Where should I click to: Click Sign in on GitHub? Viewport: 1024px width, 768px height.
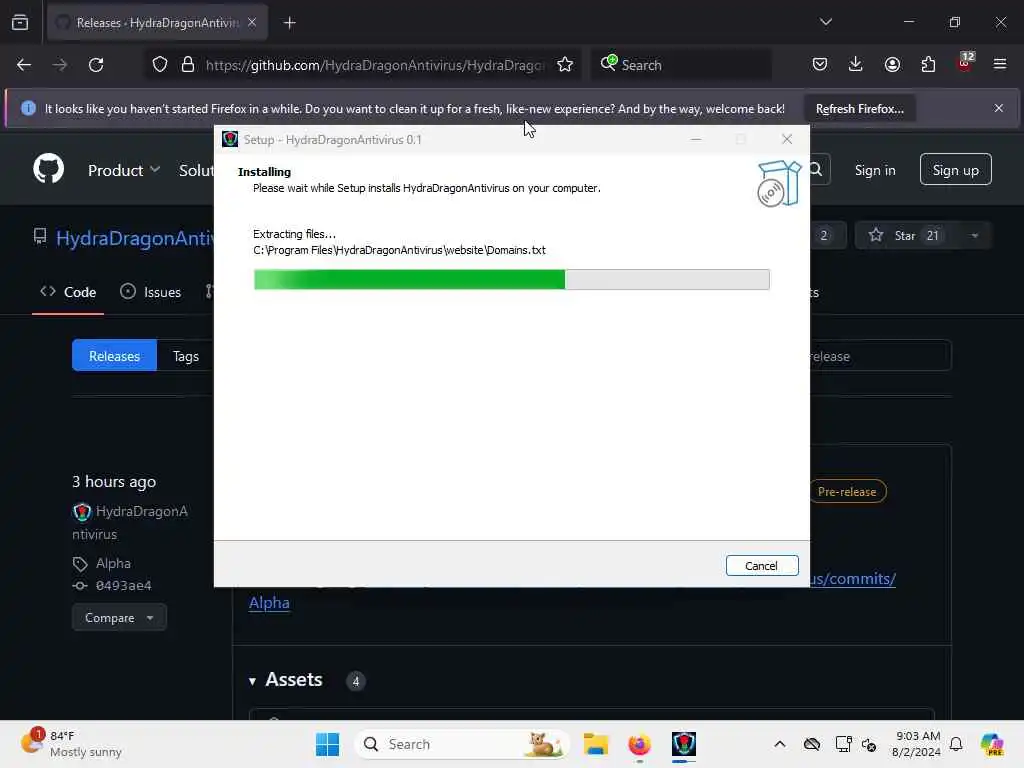coord(874,170)
